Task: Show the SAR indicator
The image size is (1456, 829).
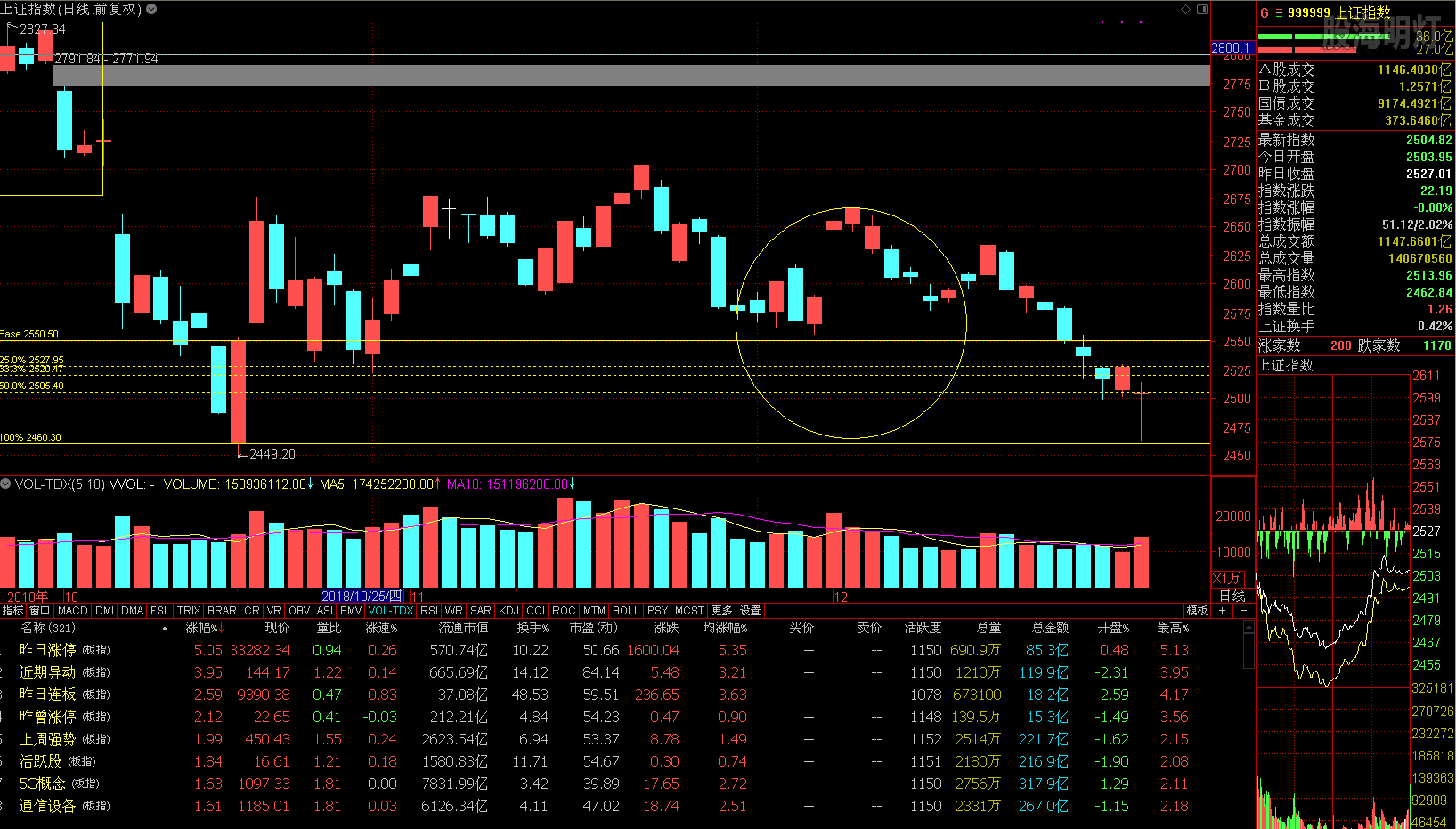Action: [481, 611]
